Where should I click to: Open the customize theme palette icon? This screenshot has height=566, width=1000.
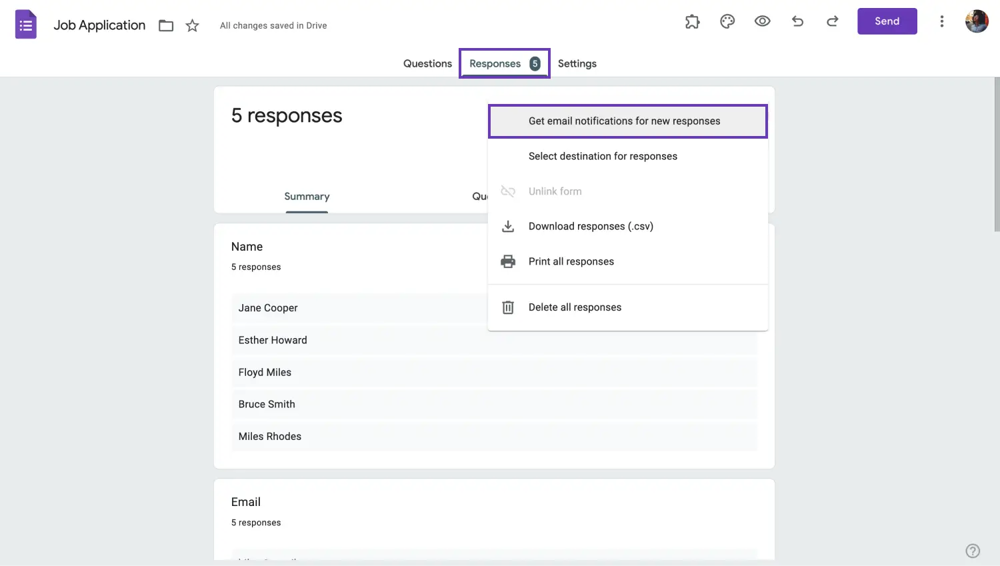727,21
